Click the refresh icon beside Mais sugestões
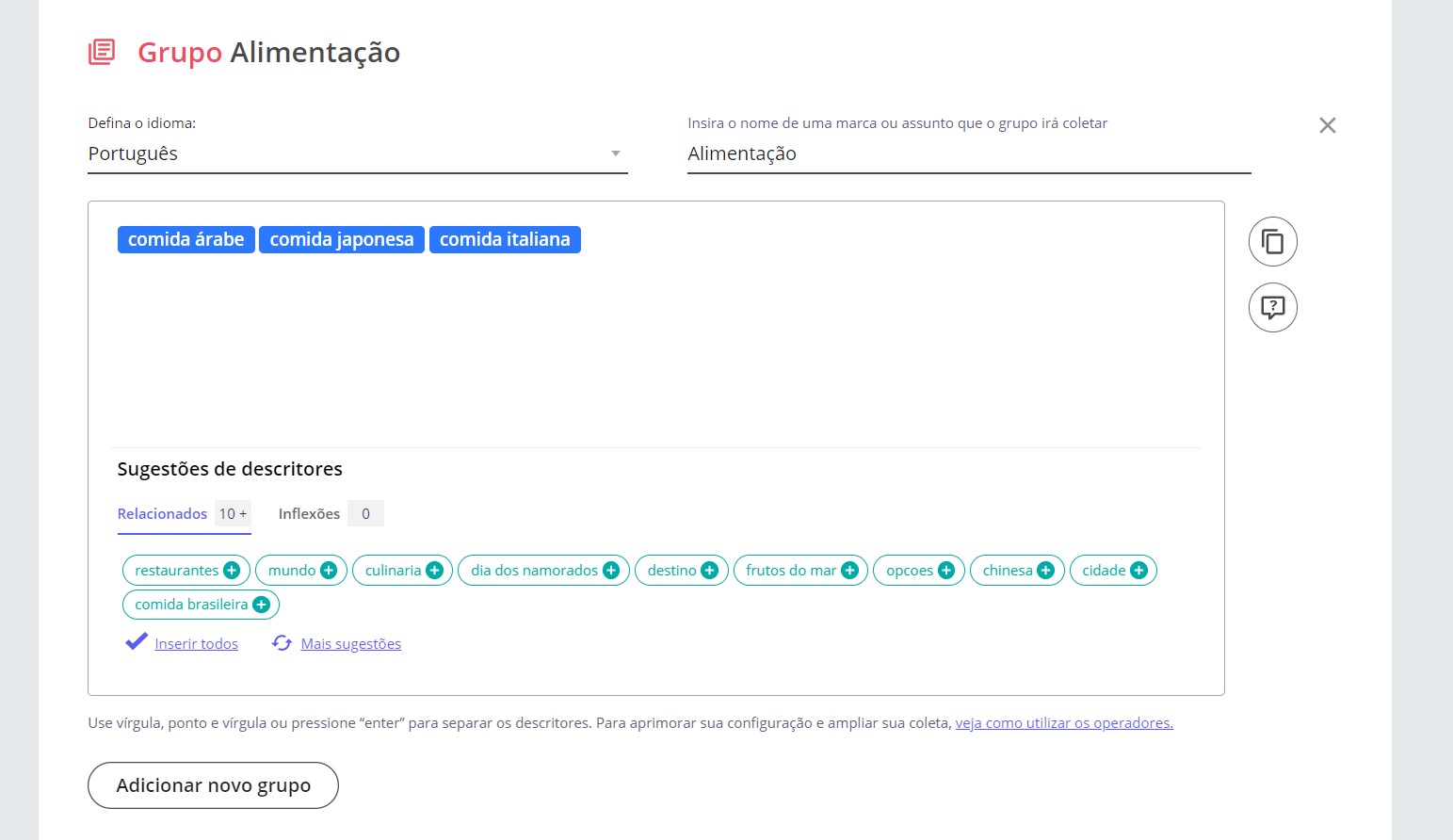 coord(282,643)
